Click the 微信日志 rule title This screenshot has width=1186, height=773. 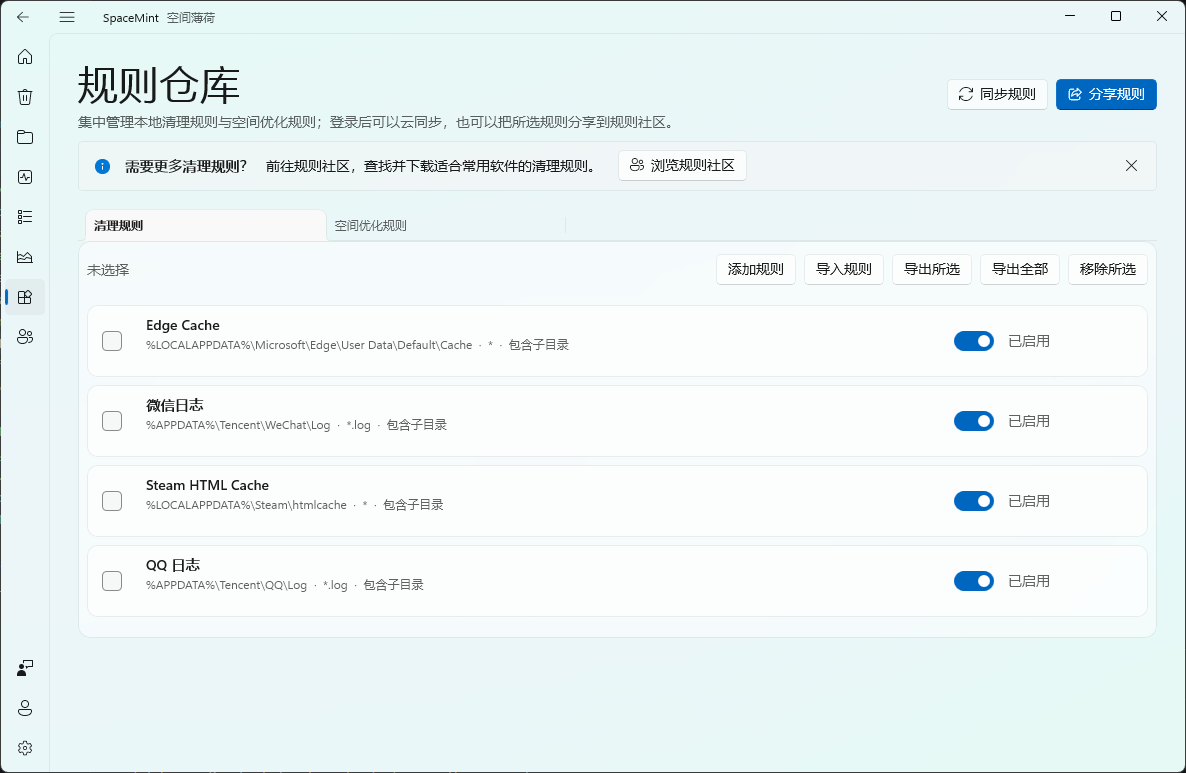(x=175, y=405)
